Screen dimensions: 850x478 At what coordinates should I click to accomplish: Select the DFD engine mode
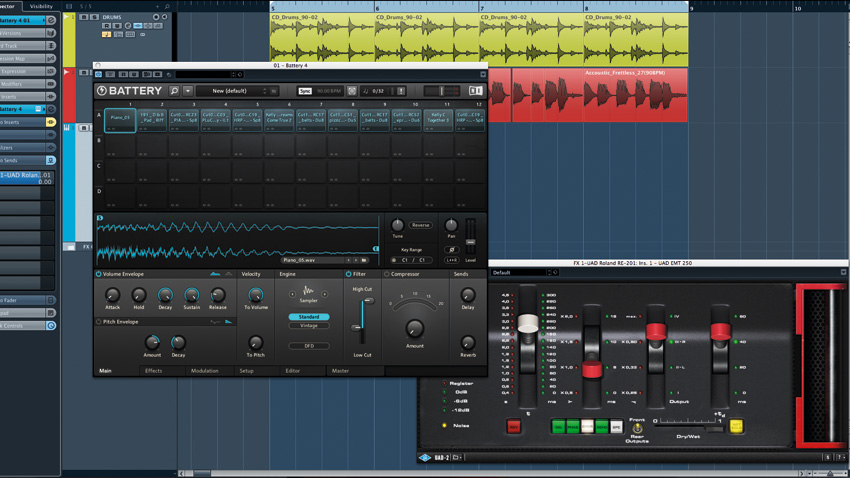[x=309, y=346]
